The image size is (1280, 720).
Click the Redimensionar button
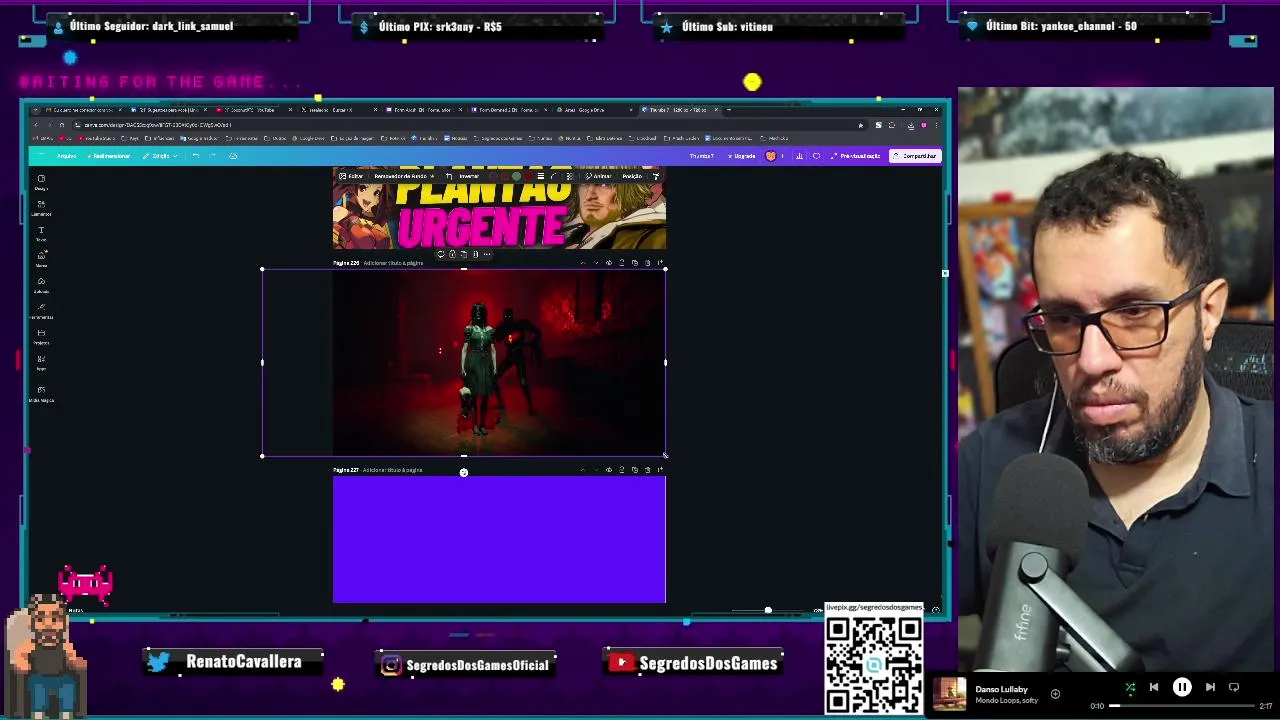pos(109,156)
